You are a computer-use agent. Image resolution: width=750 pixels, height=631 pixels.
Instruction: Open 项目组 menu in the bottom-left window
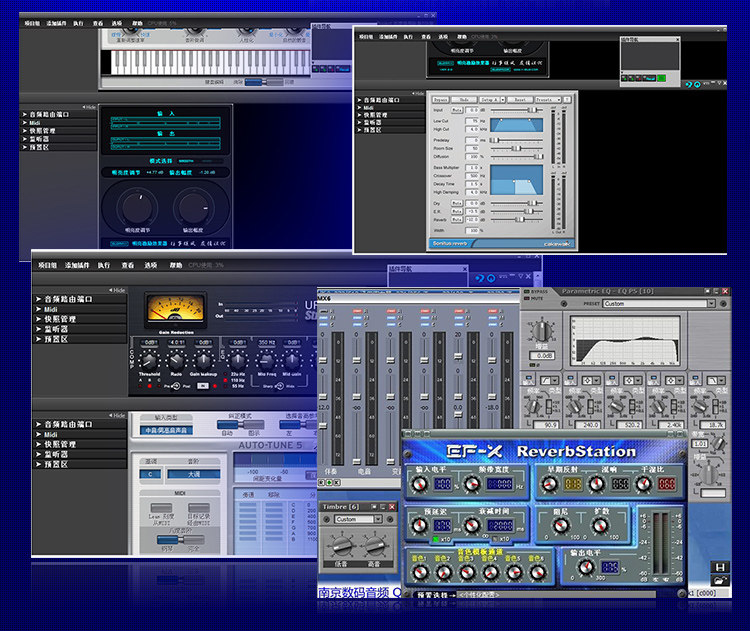(x=48, y=265)
